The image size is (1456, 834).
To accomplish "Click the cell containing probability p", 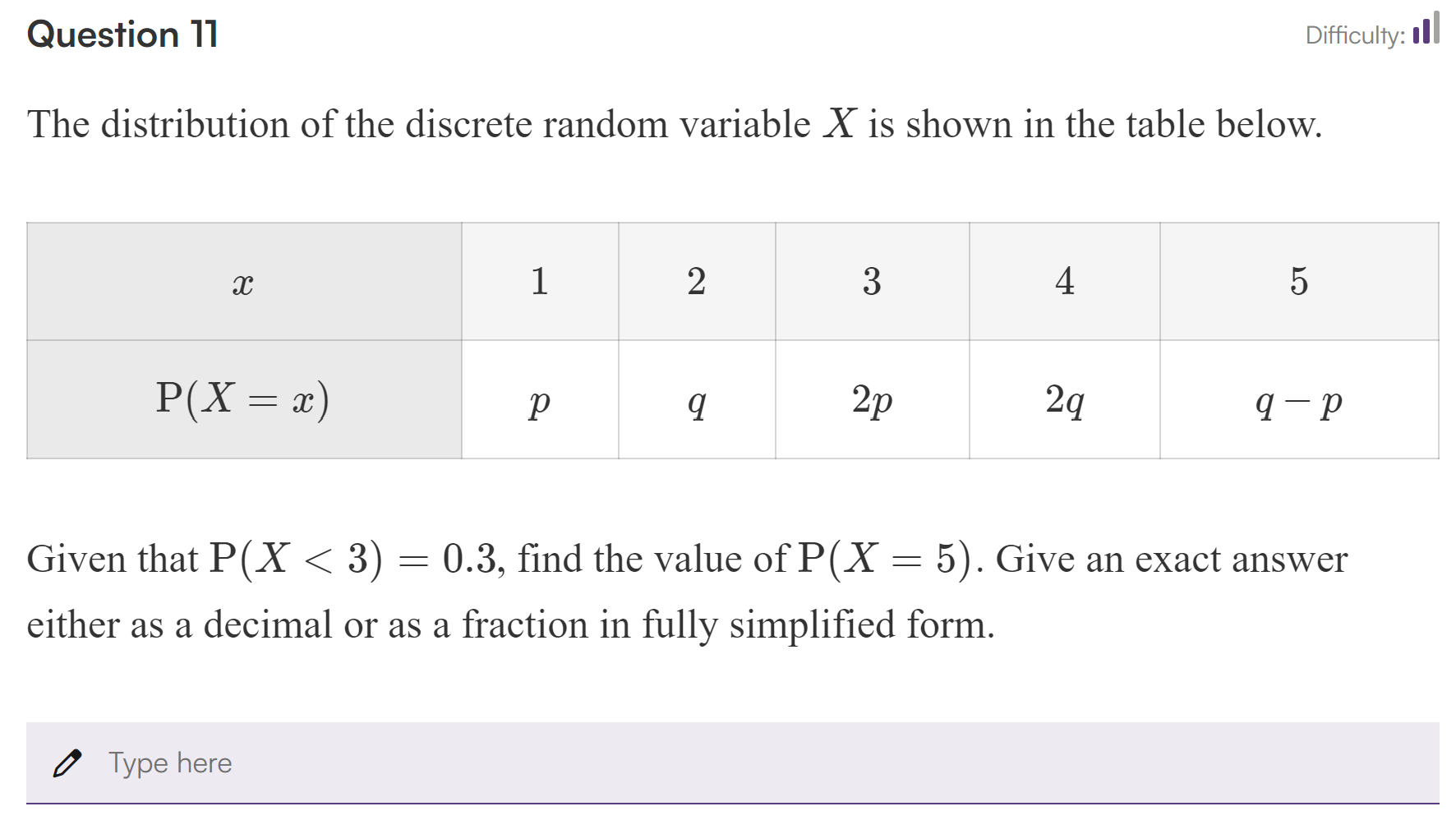I will tap(540, 401).
